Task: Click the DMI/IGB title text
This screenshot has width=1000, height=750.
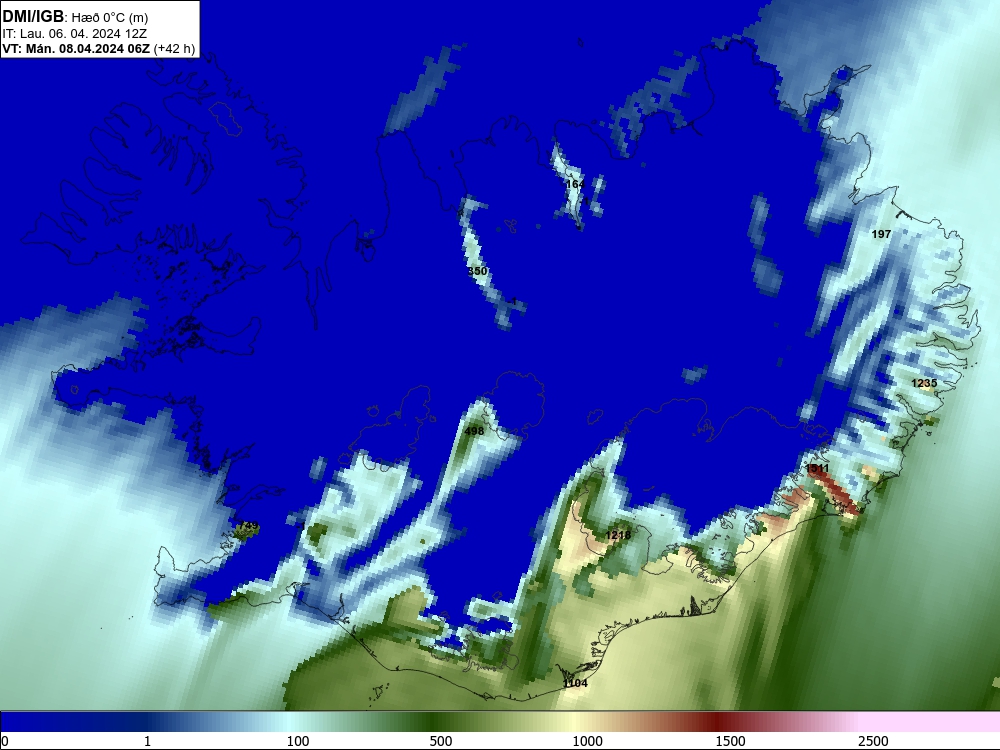Action: (33, 17)
